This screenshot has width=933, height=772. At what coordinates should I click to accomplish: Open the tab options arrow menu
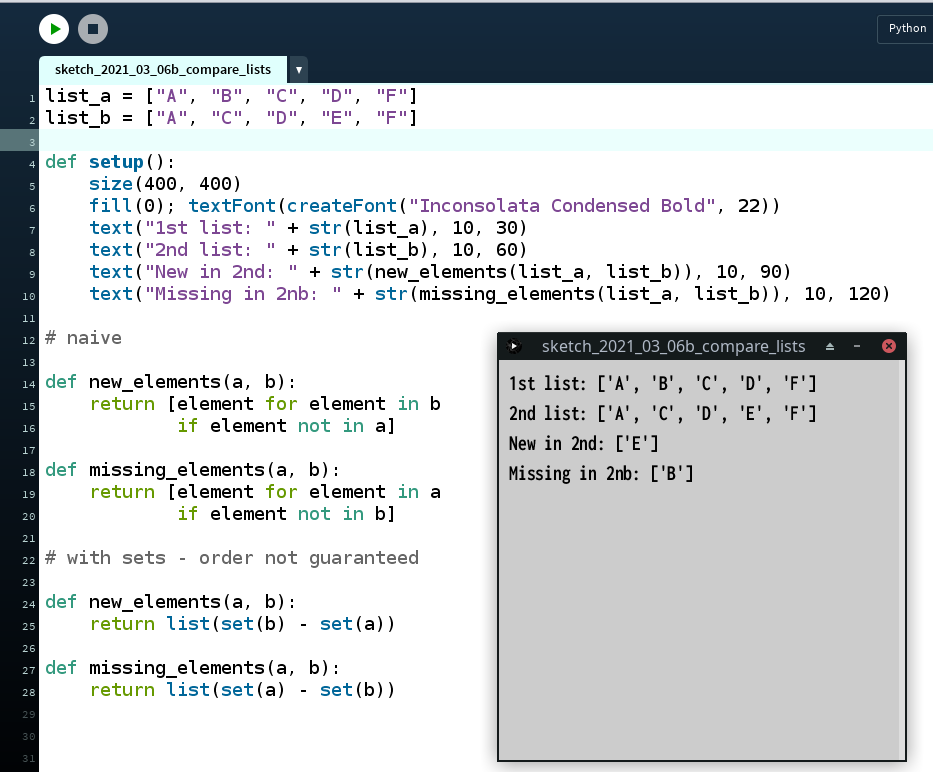299,70
